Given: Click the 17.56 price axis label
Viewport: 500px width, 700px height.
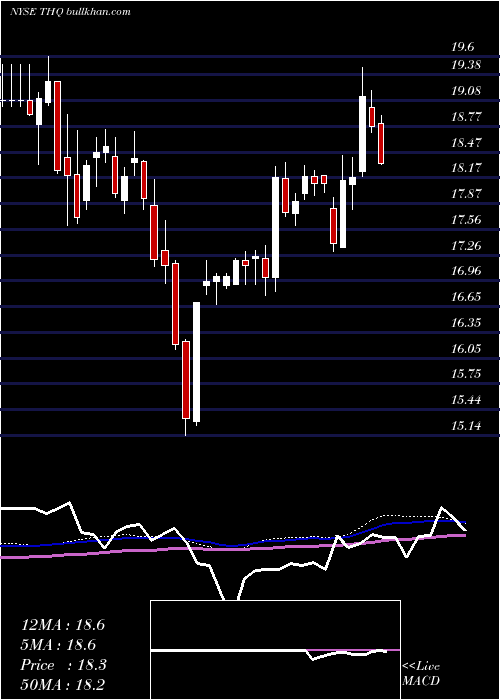Looking at the screenshot, I should [x=466, y=219].
